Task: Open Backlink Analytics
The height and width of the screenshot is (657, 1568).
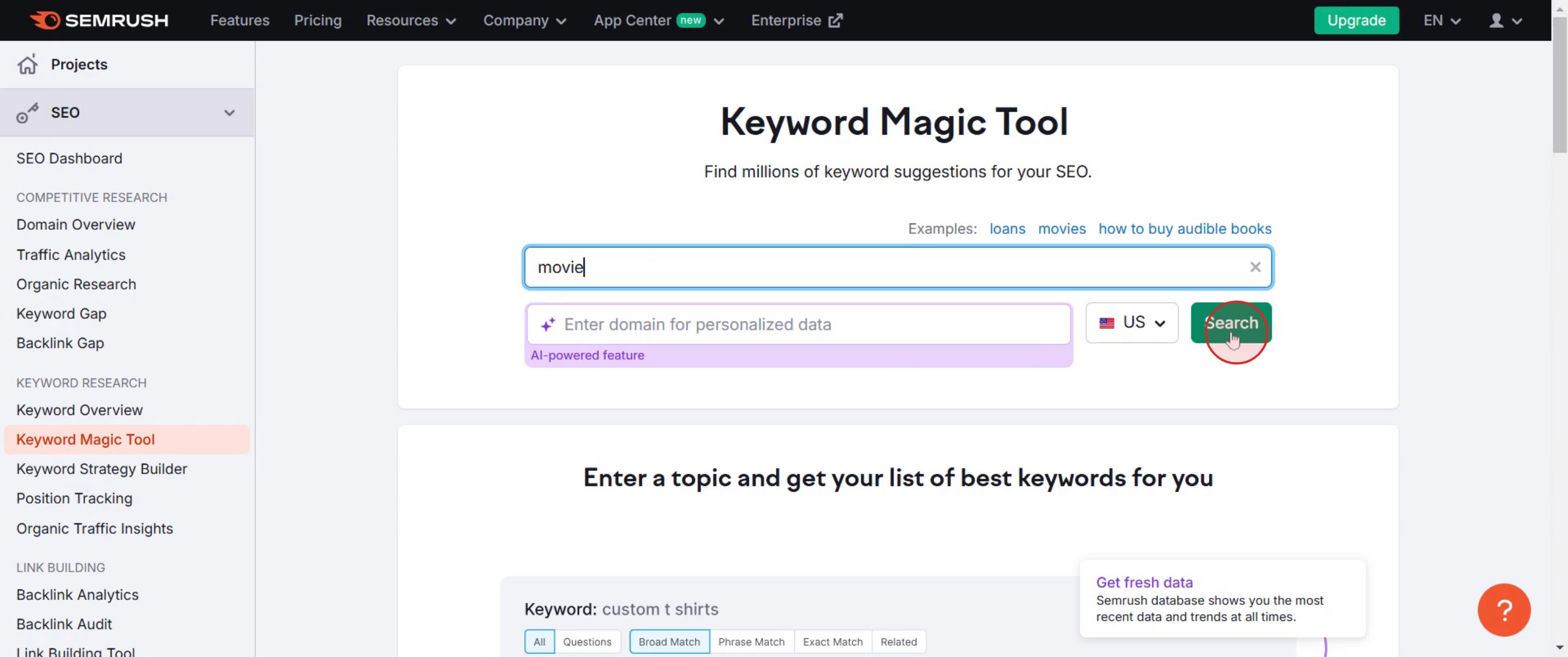Action: (77, 595)
